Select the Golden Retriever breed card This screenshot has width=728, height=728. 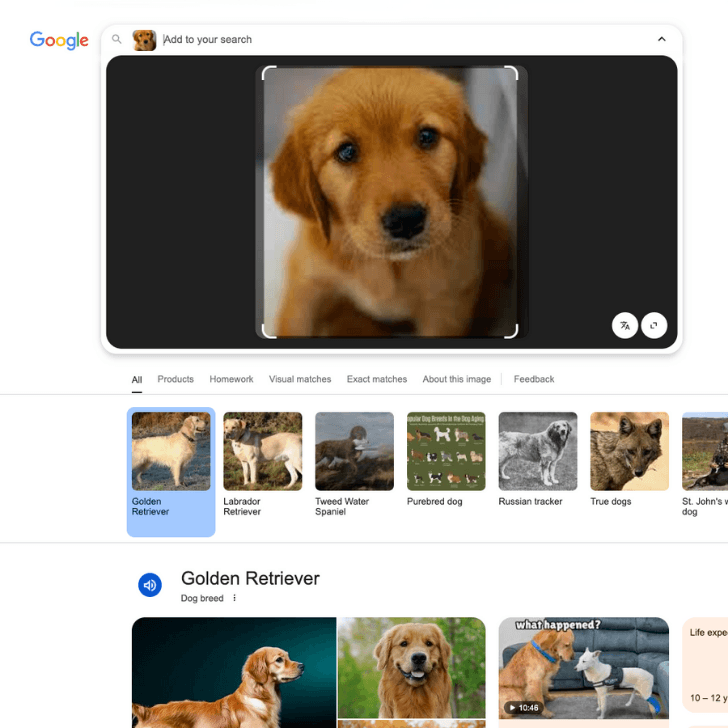pyautogui.click(x=171, y=472)
